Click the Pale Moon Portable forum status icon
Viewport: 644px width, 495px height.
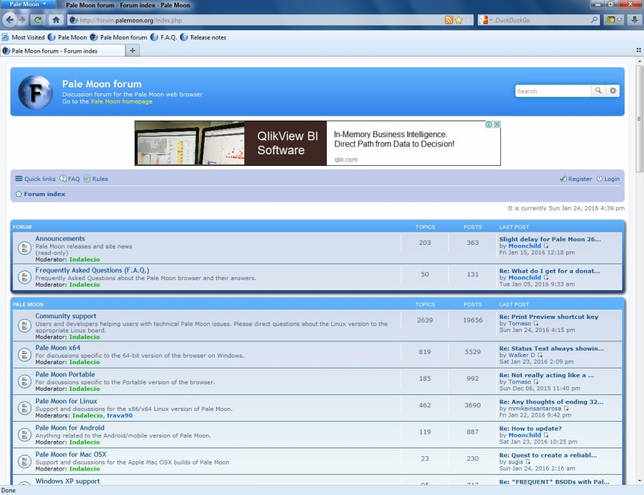pos(24,381)
